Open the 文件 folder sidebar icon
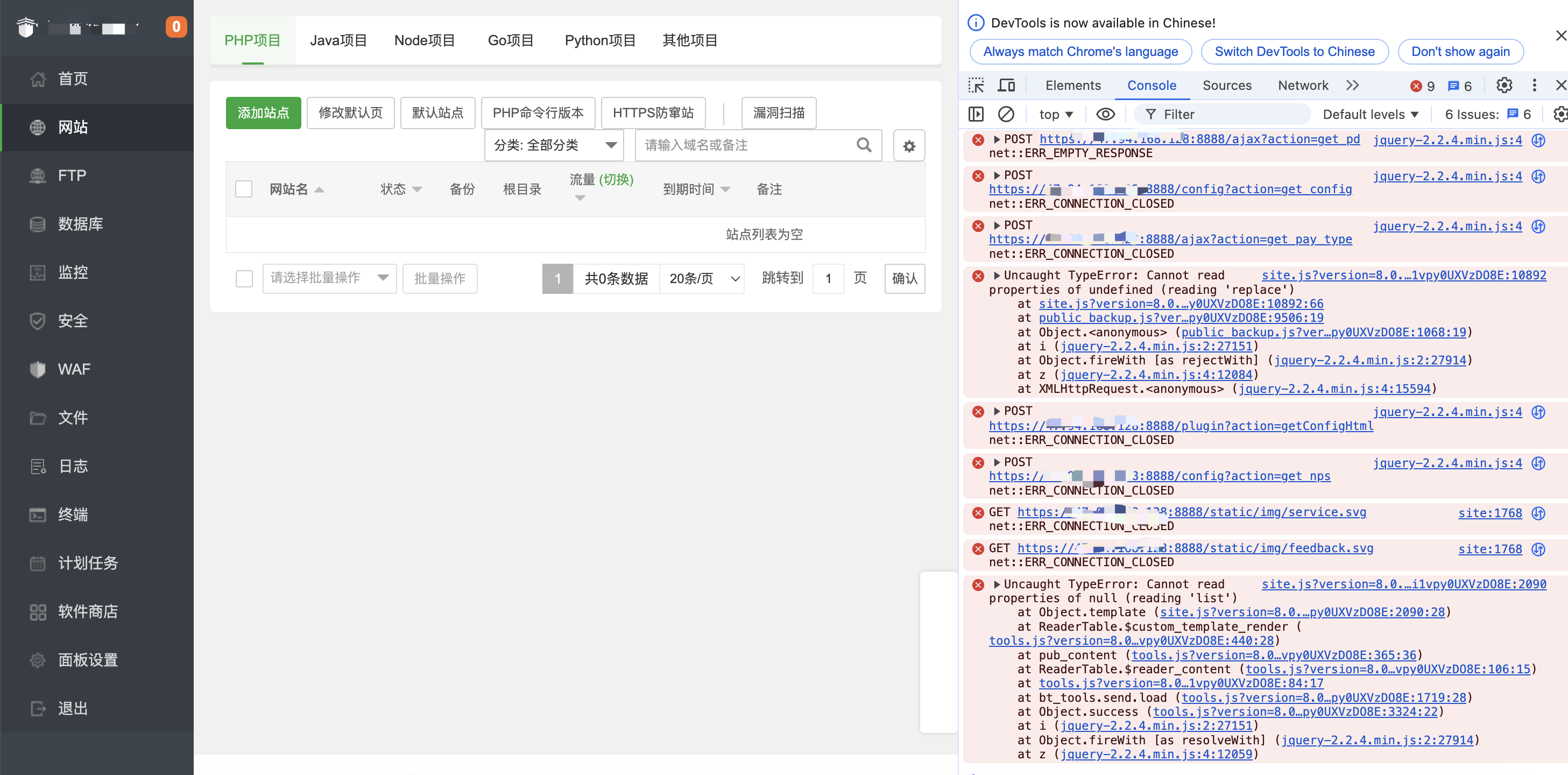 click(x=38, y=418)
